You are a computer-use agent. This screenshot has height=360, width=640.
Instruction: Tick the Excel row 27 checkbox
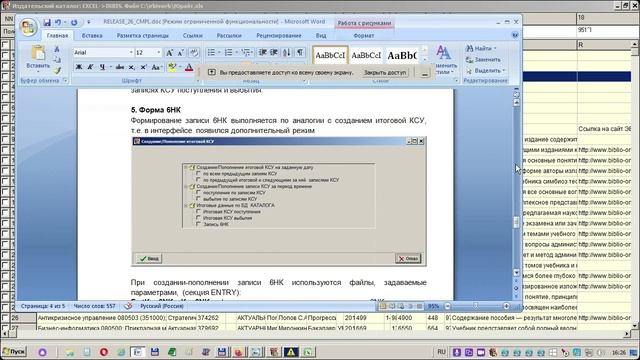pos(5,328)
